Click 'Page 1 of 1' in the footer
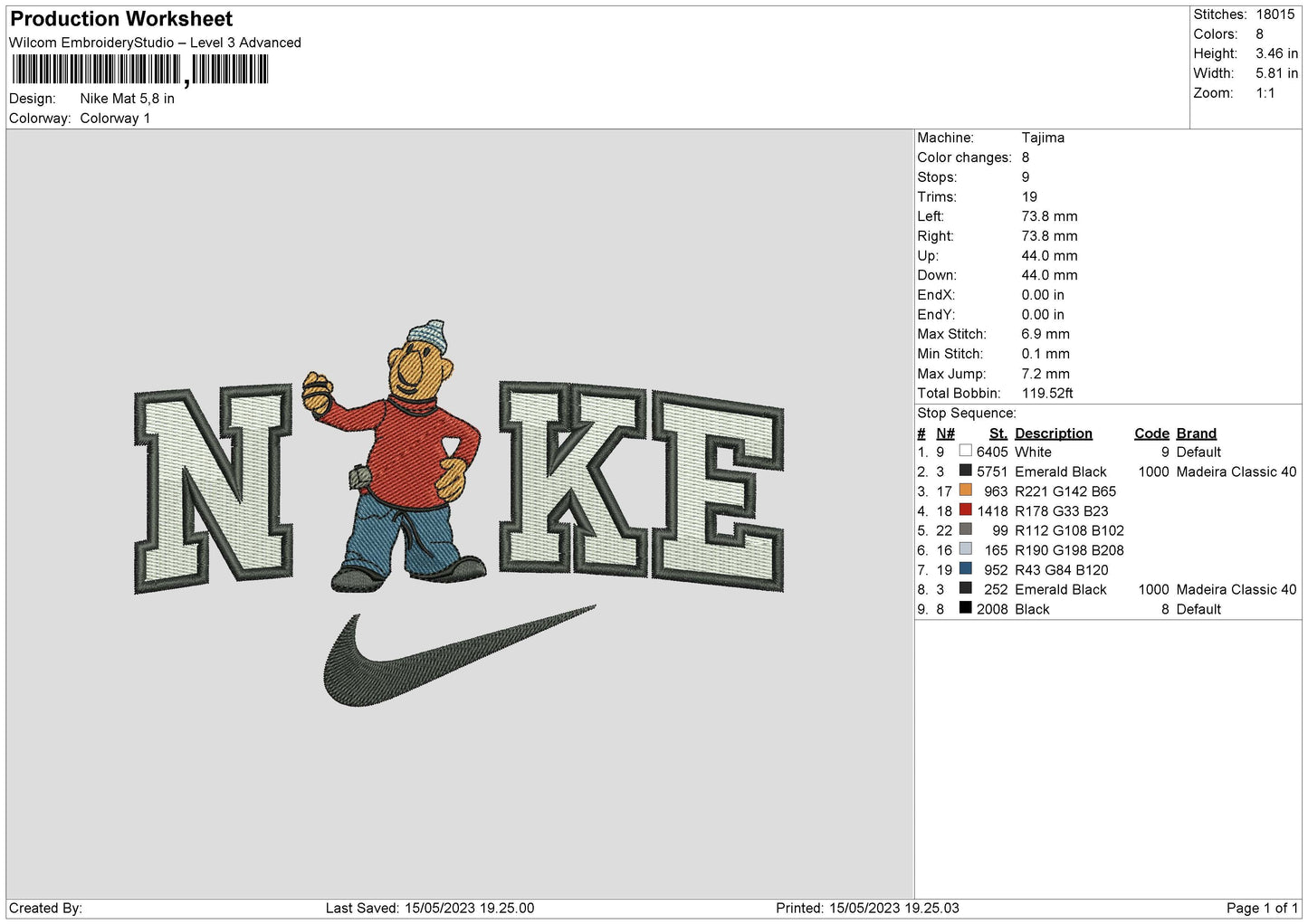 coord(1262,908)
